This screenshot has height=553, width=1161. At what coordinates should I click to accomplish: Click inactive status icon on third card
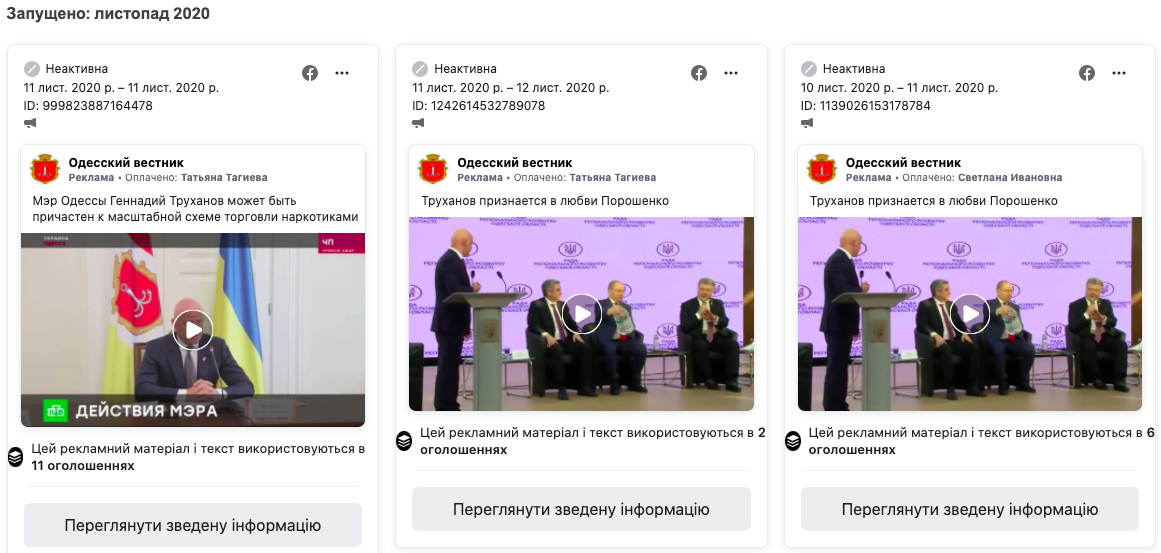click(809, 69)
